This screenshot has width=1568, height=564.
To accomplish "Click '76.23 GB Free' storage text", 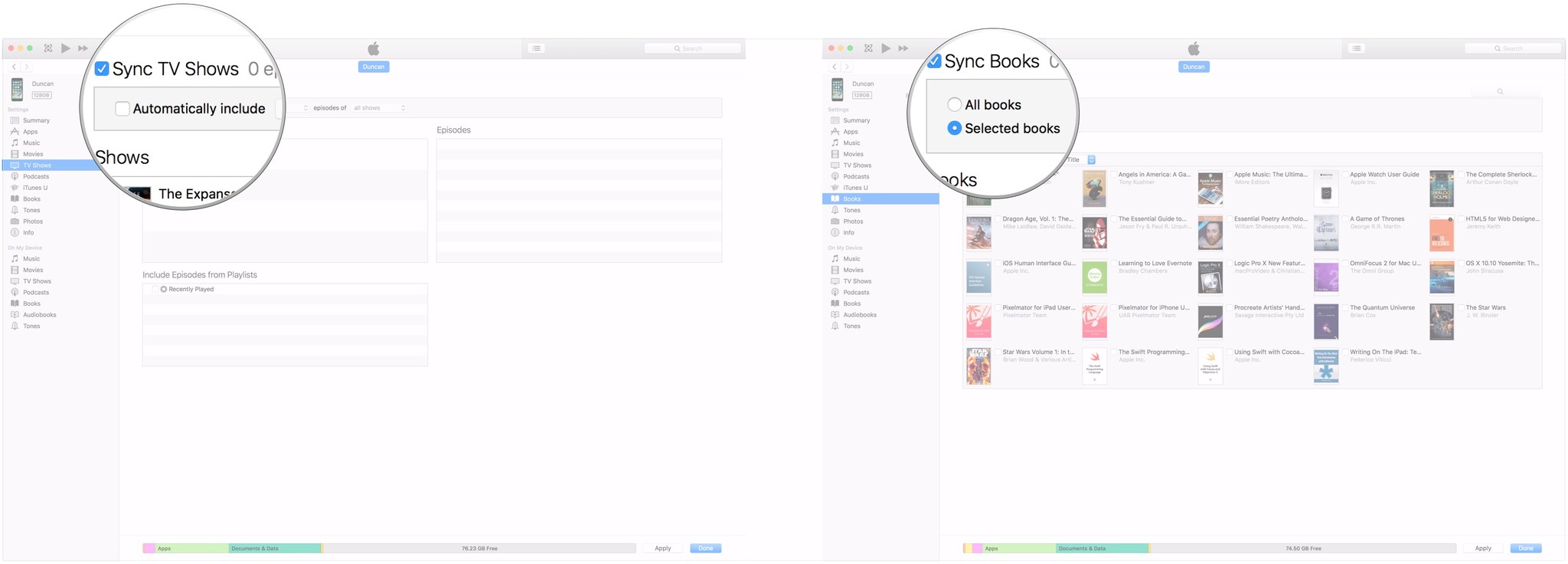I will click(480, 549).
